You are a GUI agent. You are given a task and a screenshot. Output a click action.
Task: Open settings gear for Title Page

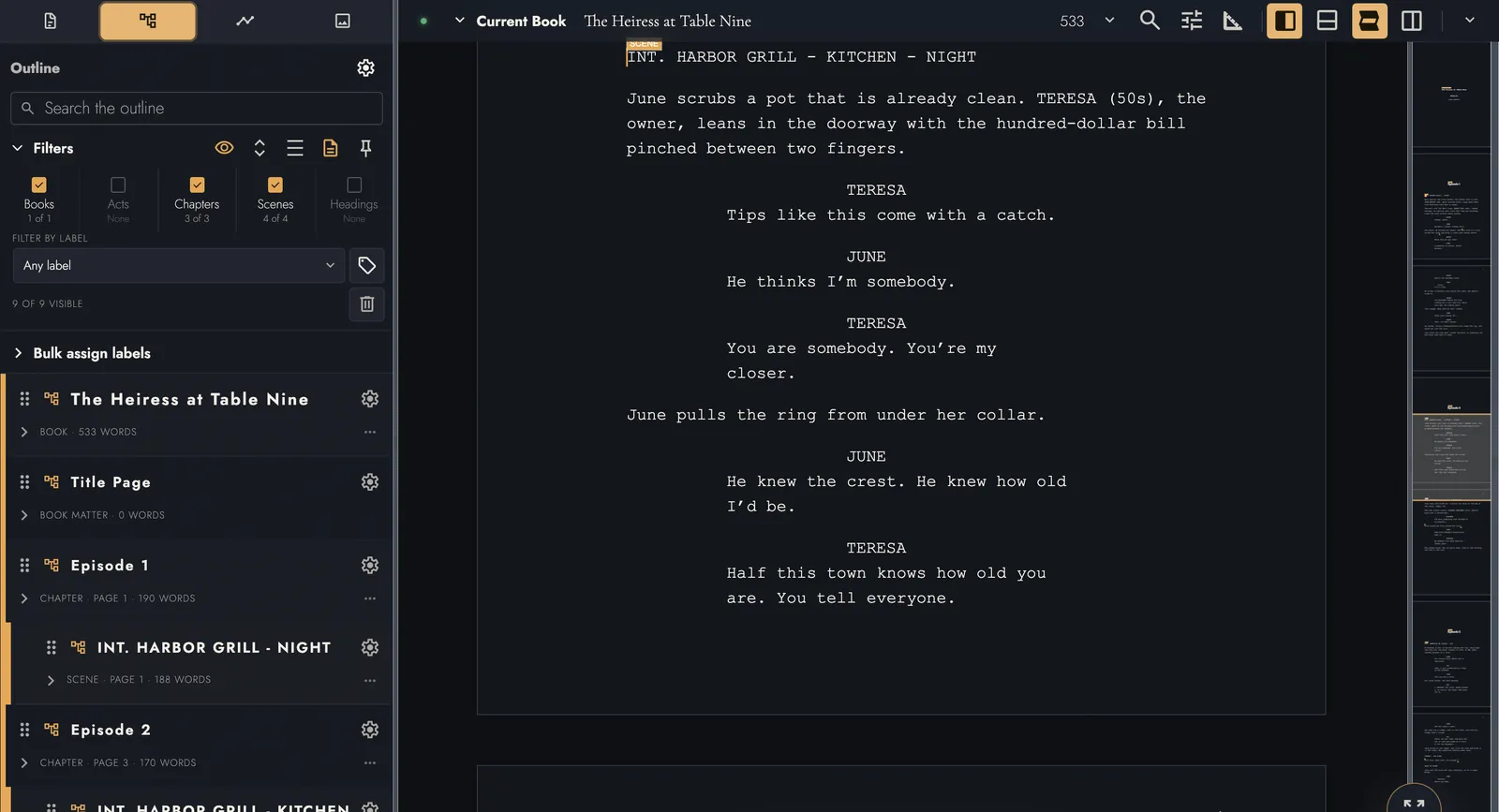pos(370,482)
